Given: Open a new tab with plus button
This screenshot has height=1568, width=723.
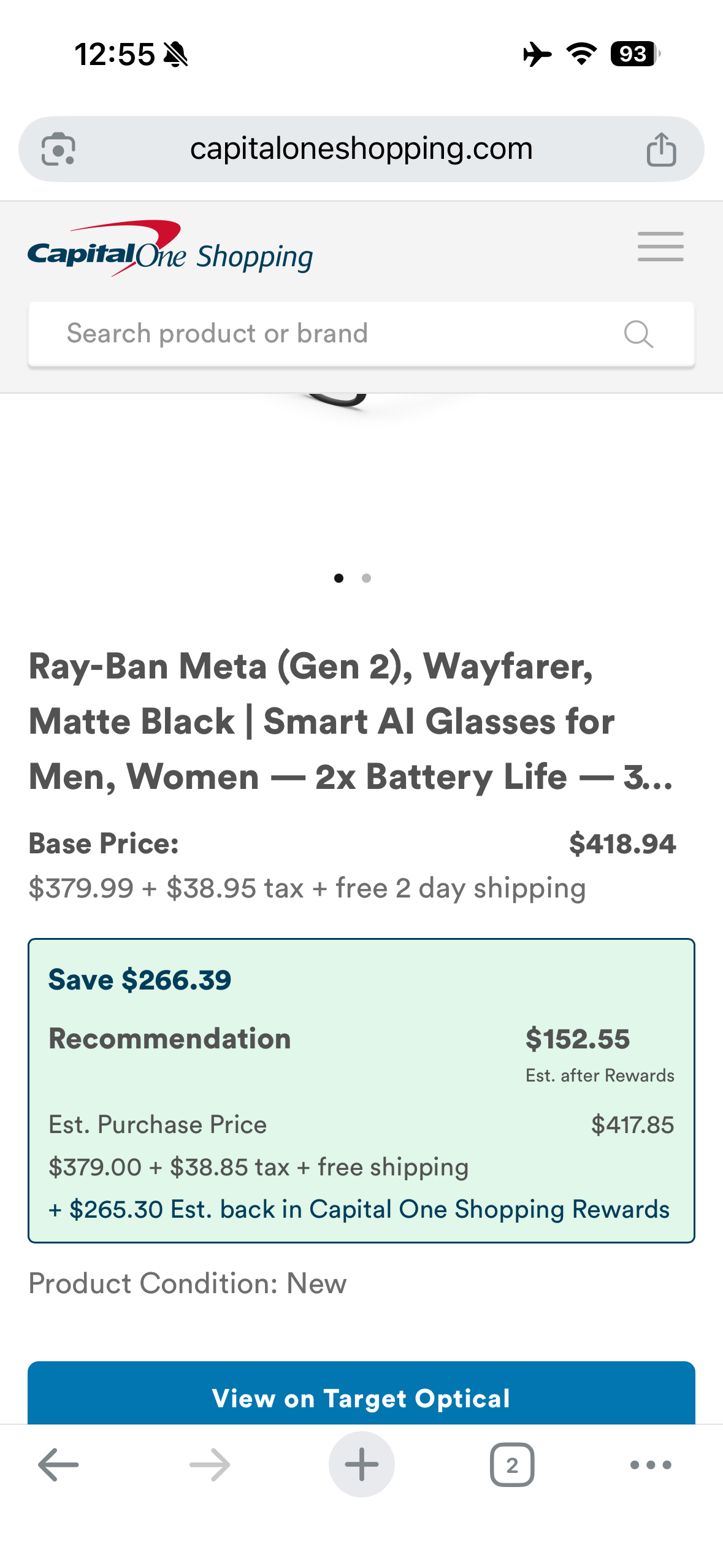Looking at the screenshot, I should point(361,1465).
